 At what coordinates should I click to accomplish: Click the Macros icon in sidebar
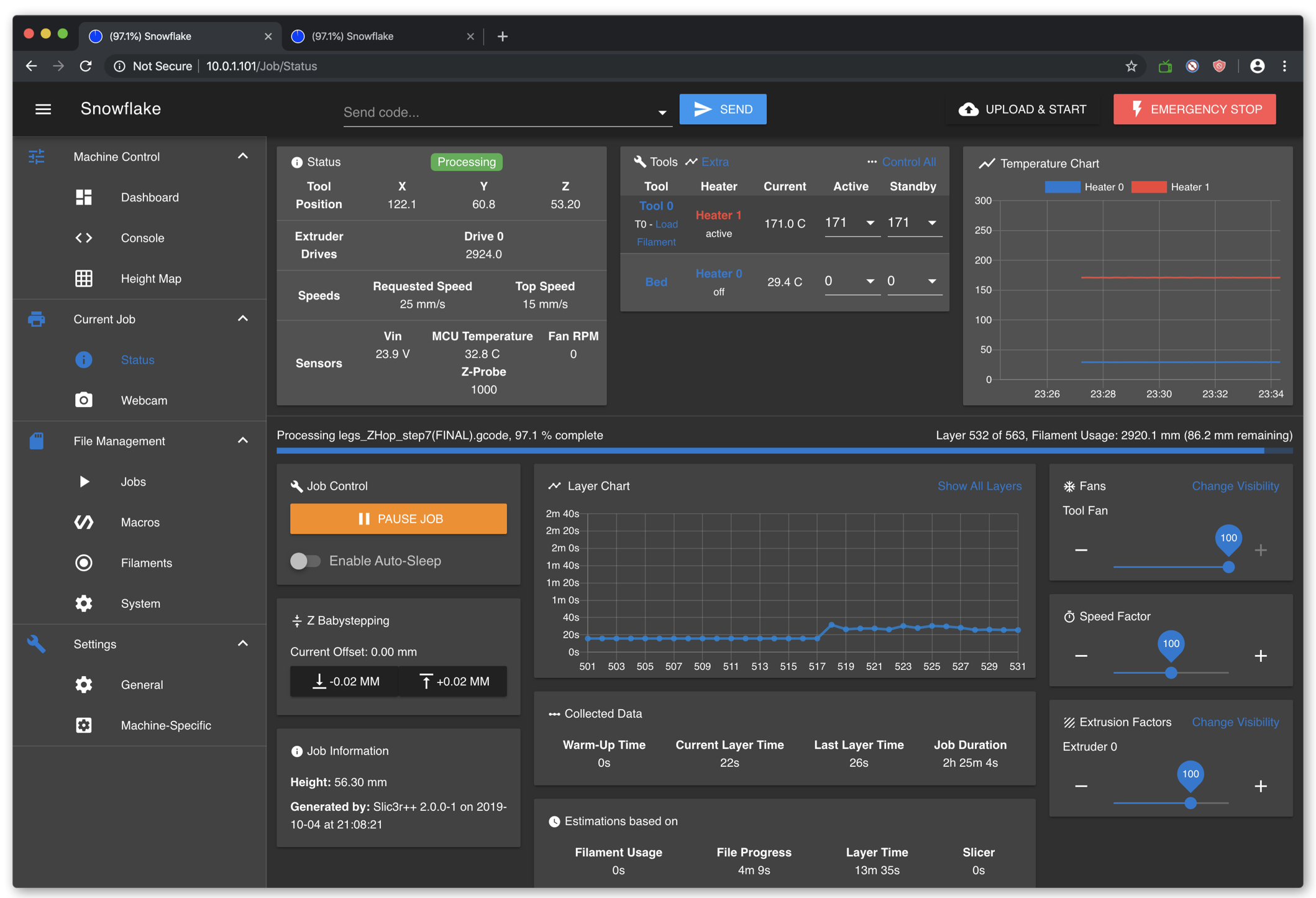coord(84,522)
